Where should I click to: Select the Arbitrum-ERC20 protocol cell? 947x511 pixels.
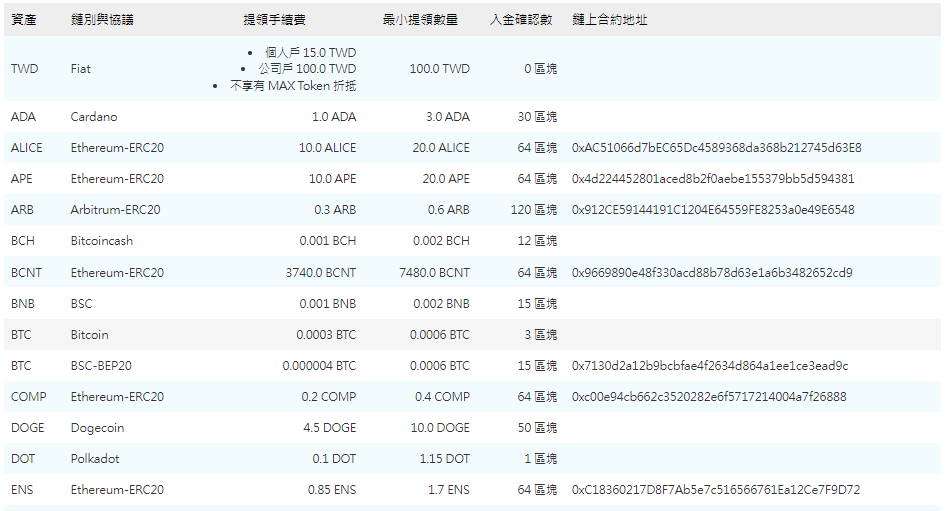click(x=115, y=210)
